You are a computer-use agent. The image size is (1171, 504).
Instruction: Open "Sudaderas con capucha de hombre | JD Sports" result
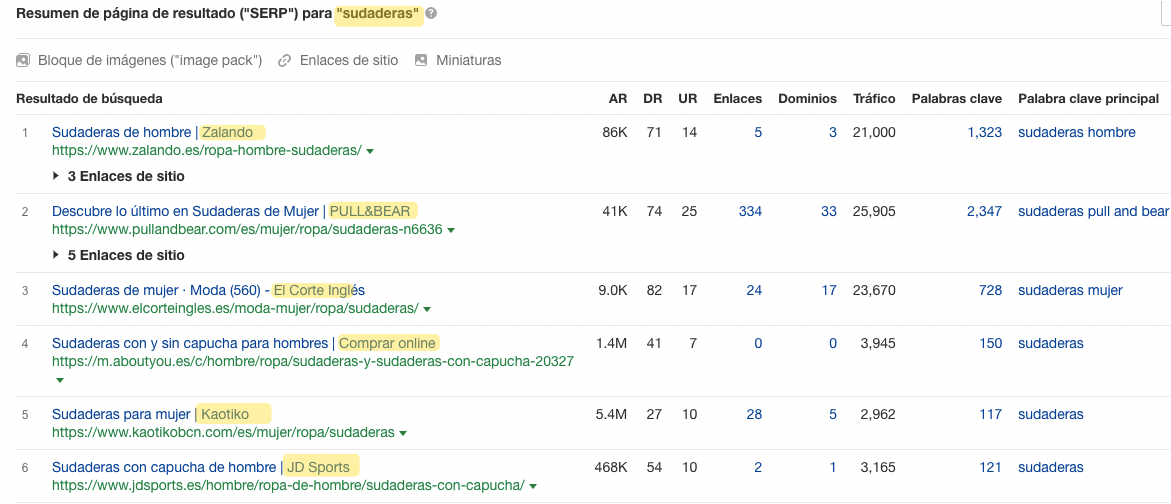[x=201, y=467]
